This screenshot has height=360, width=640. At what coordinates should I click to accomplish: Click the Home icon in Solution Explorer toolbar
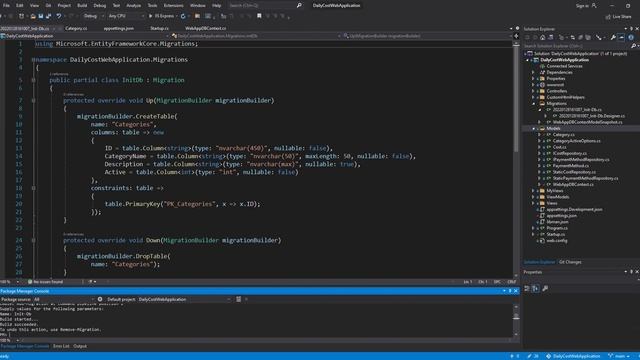coord(542,37)
